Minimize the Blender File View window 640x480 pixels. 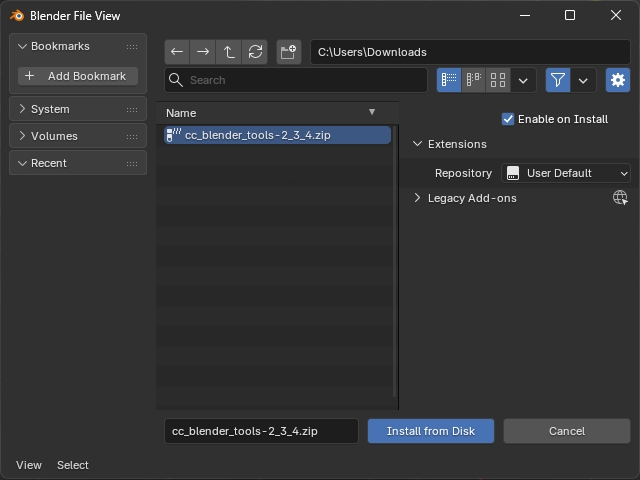click(x=525, y=16)
